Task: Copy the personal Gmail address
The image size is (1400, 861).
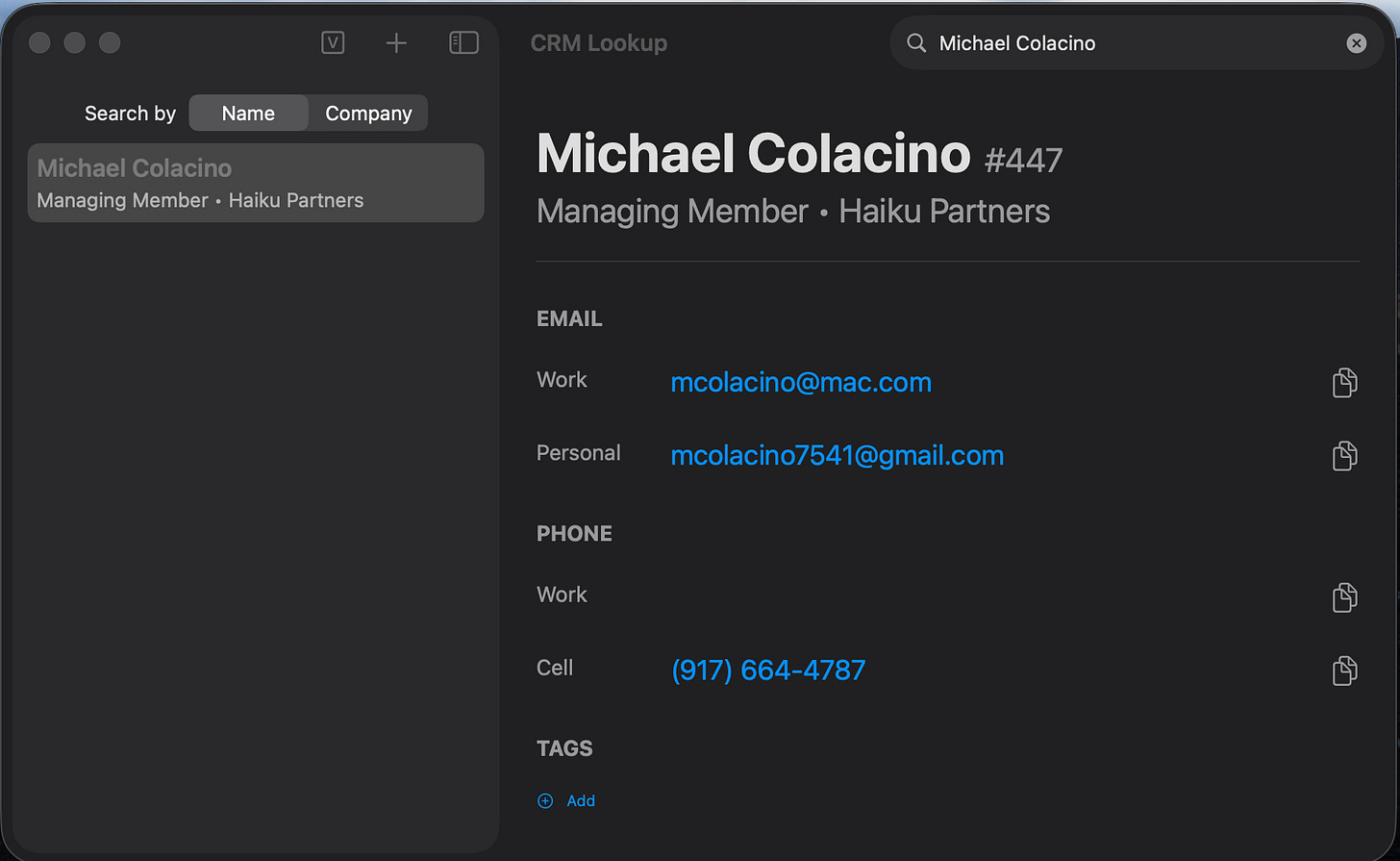Action: click(x=1344, y=455)
